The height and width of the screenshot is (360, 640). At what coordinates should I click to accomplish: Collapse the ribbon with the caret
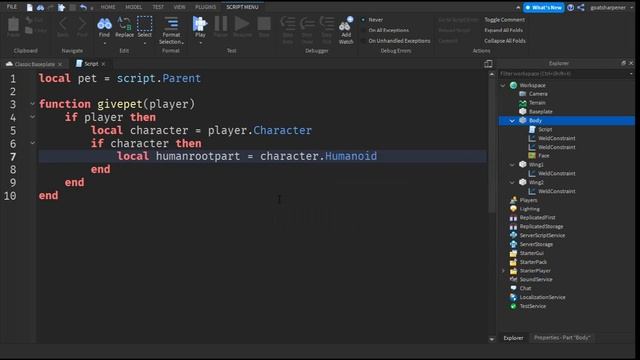pos(518,7)
